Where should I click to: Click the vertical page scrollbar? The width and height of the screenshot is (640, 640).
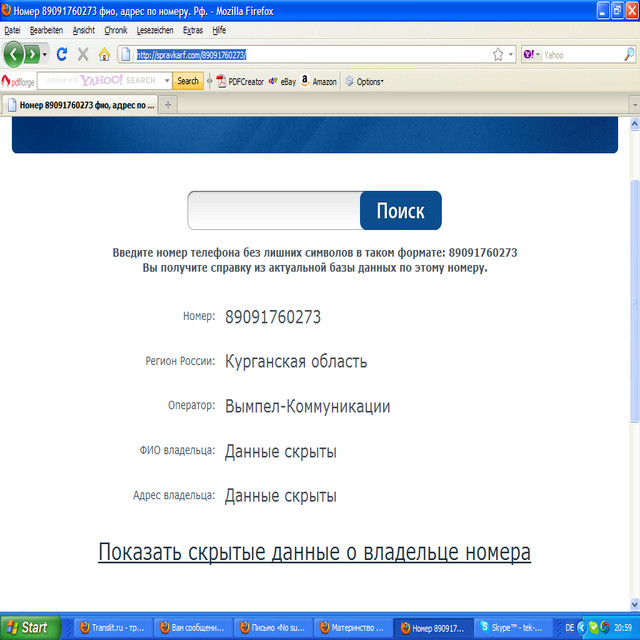point(634,300)
